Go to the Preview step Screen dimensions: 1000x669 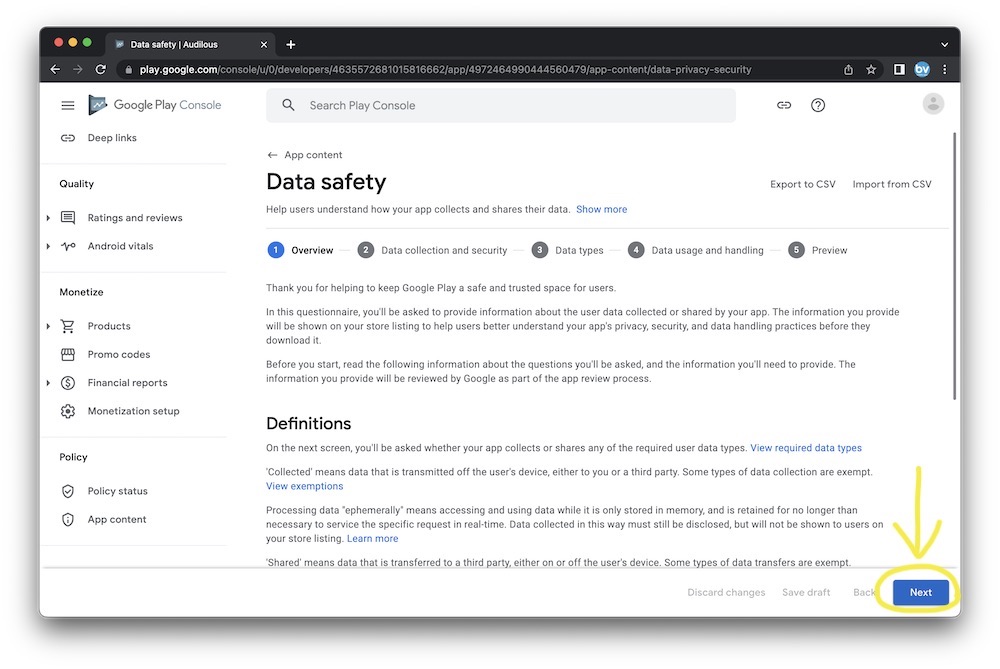click(x=818, y=250)
